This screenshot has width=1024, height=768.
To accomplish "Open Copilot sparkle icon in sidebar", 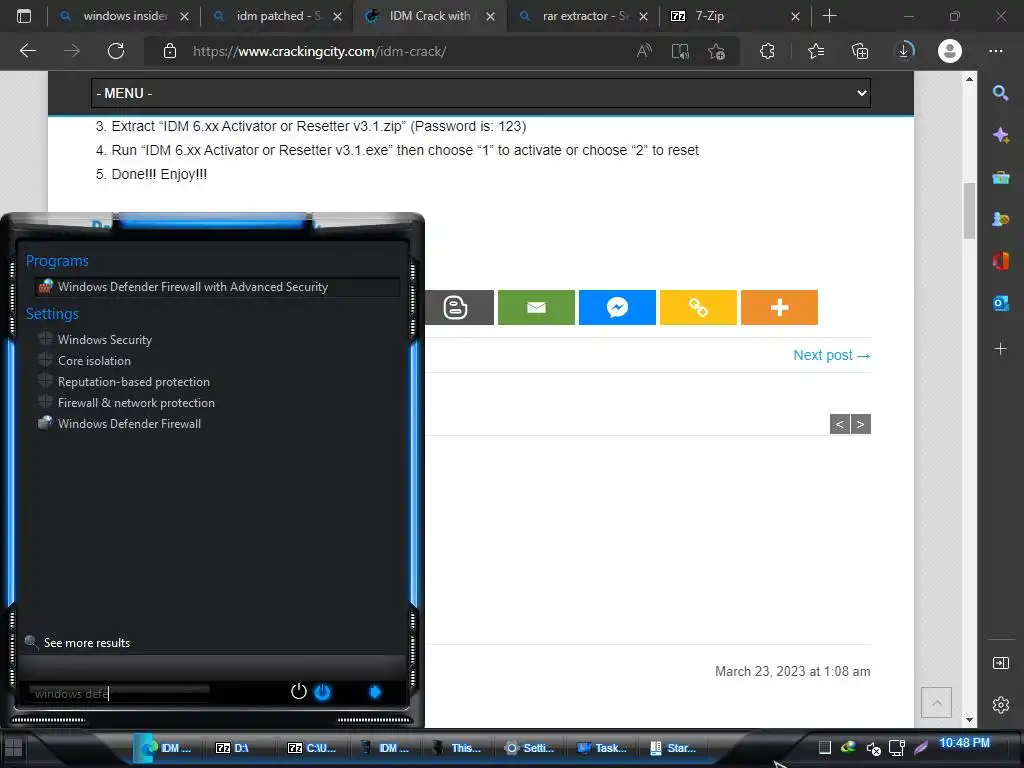I will pyautogui.click(x=1000, y=135).
